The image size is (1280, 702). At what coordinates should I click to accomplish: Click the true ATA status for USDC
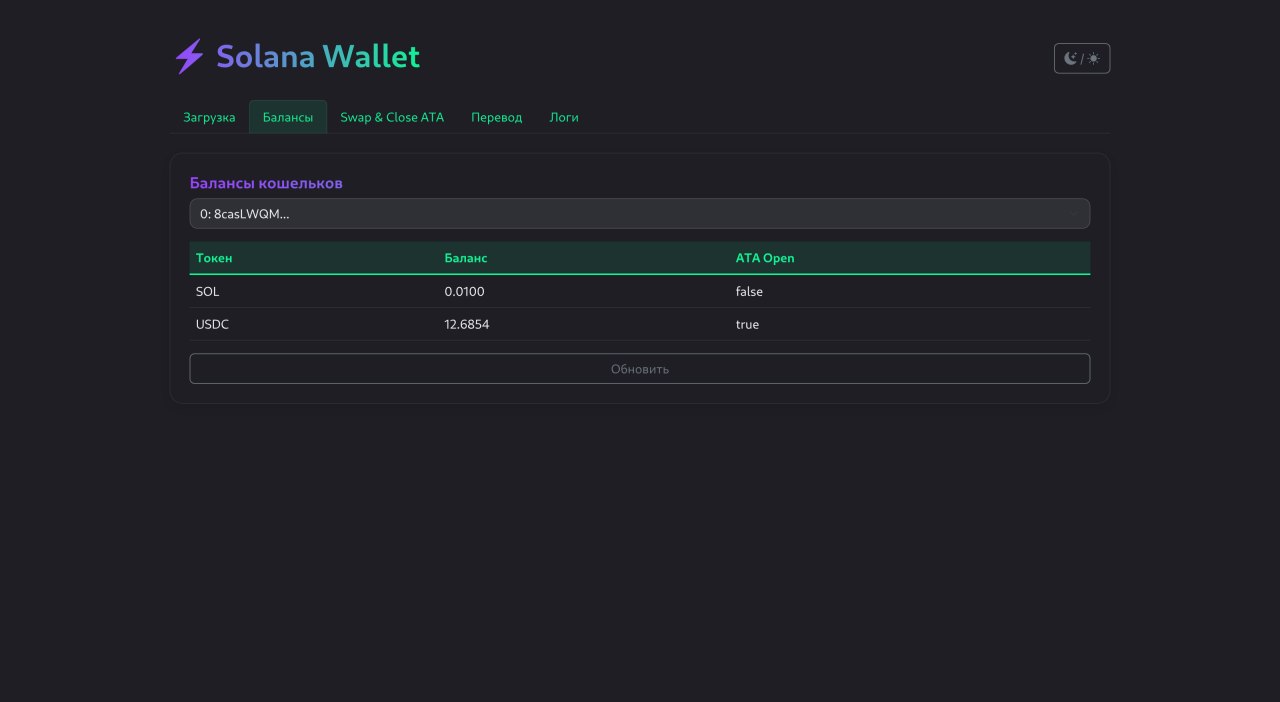click(747, 325)
